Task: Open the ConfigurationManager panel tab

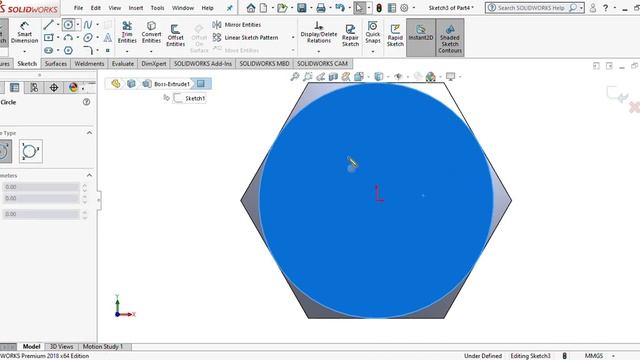Action: pyautogui.click(x=34, y=87)
